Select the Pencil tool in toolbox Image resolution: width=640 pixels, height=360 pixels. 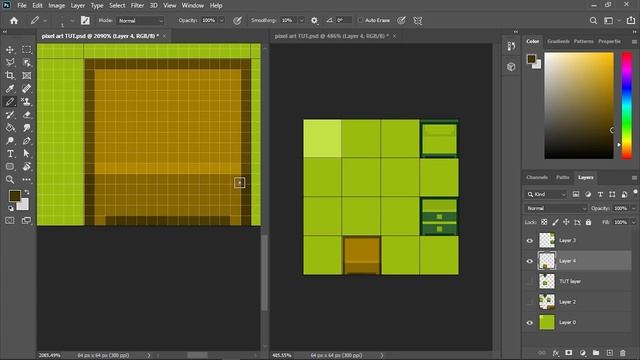(10, 102)
